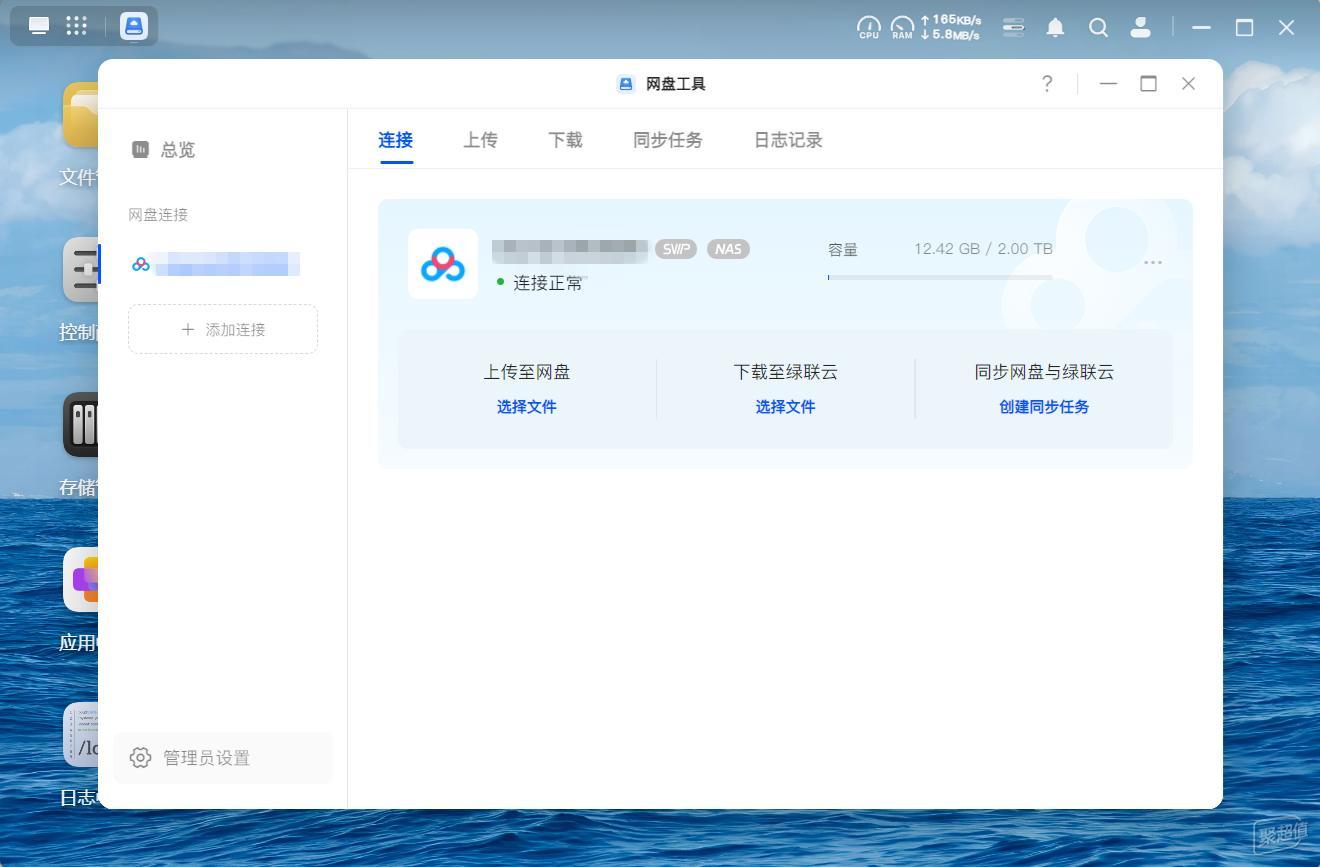
Task: Click the 添加连接 button
Action: click(x=223, y=329)
